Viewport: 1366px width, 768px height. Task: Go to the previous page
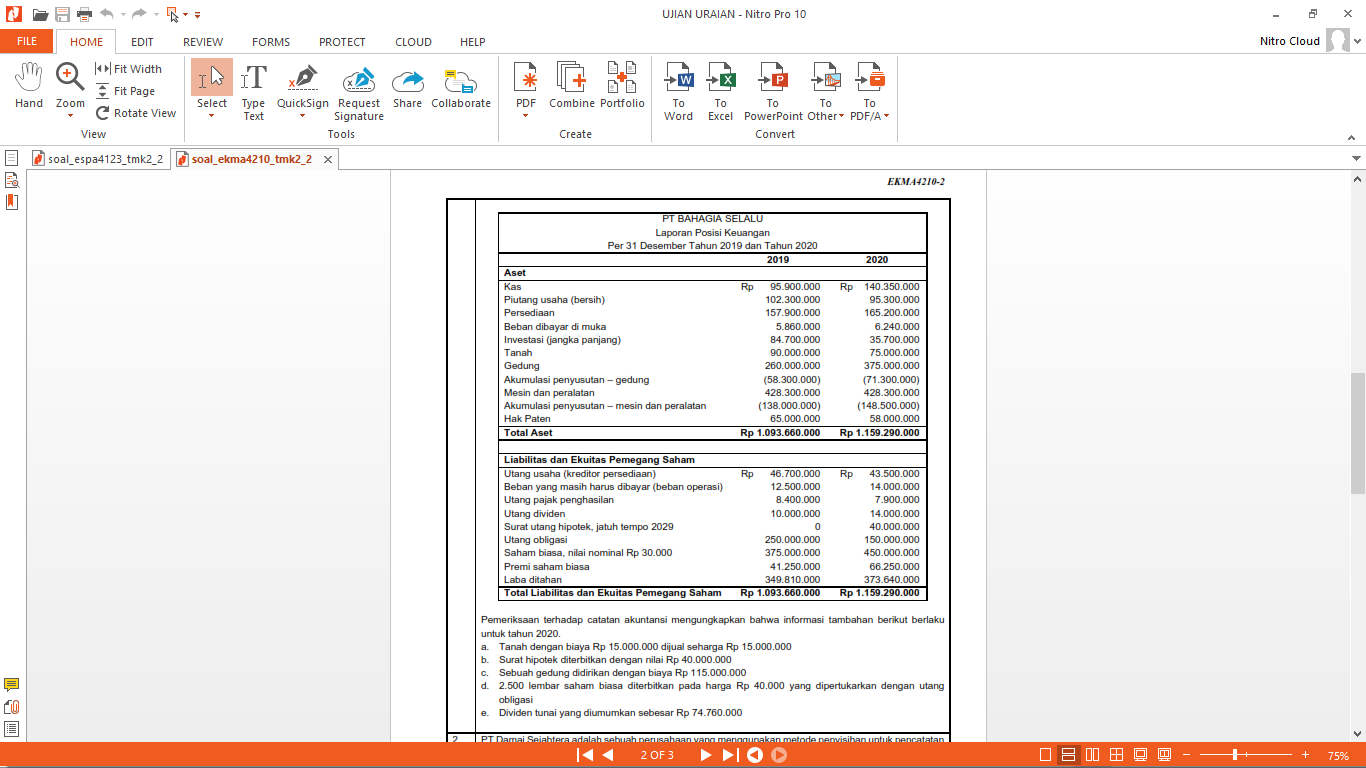point(607,755)
